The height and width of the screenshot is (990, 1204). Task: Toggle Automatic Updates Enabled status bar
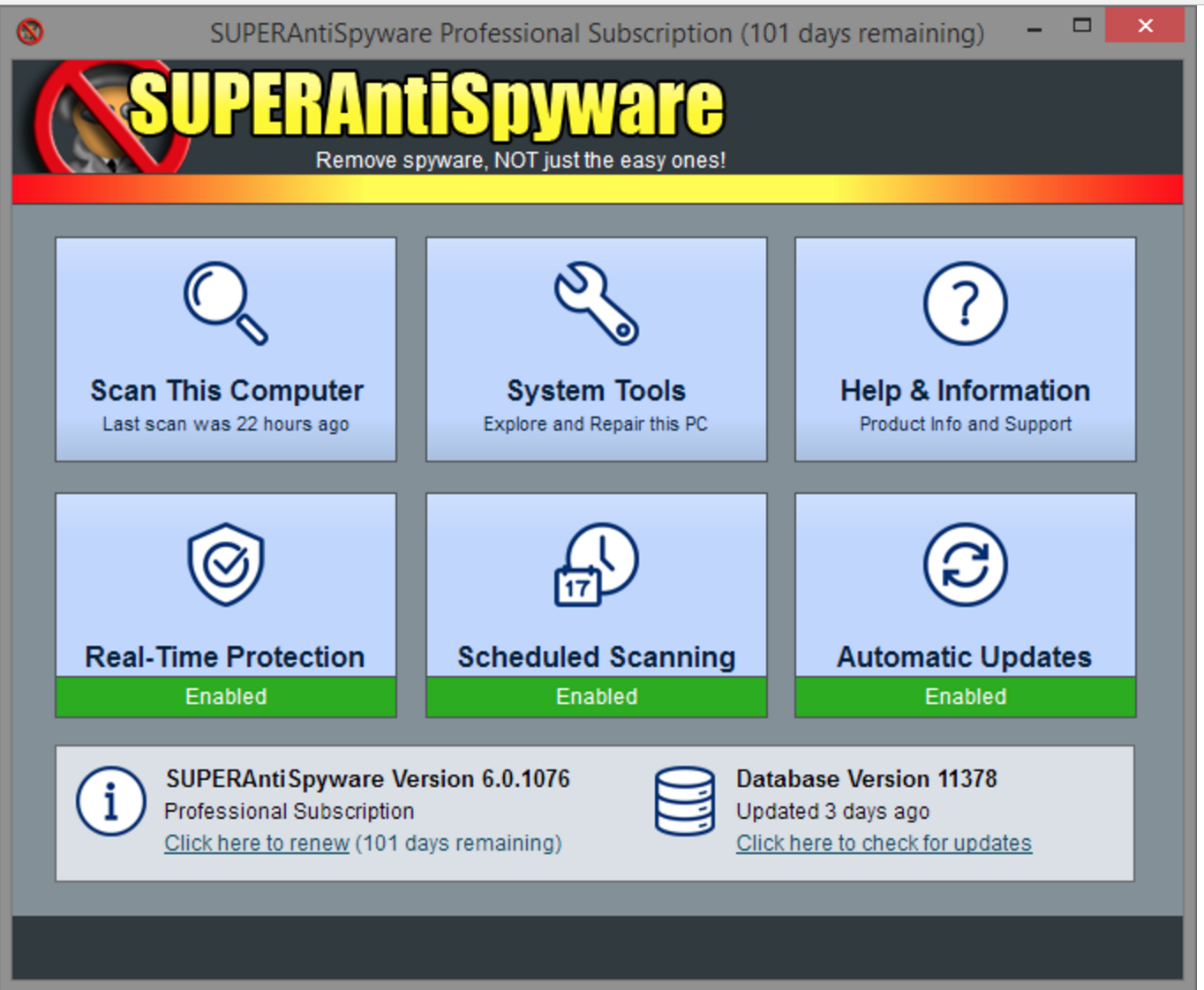[x=966, y=696]
